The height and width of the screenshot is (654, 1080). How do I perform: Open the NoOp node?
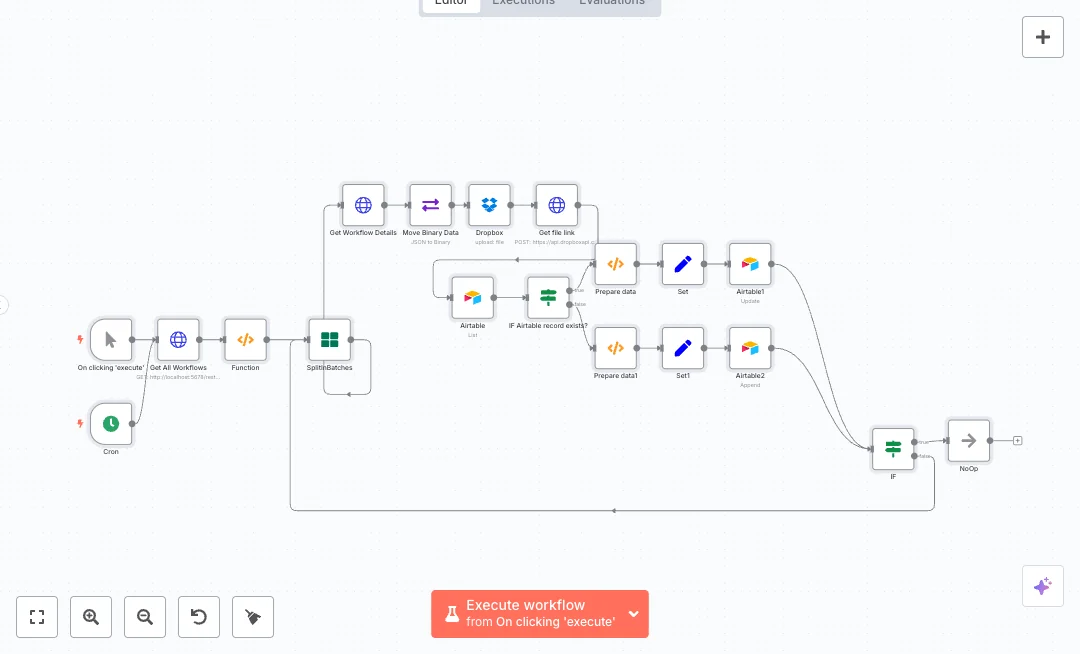coord(968,441)
